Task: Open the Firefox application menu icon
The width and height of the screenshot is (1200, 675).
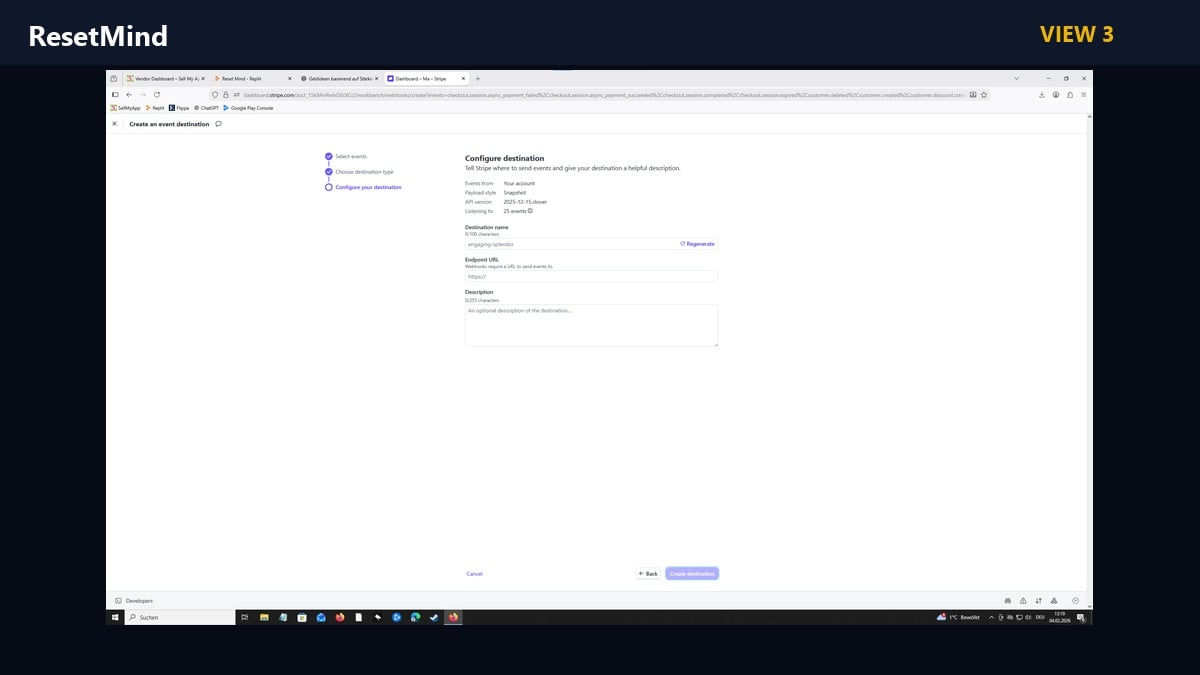Action: [x=1084, y=95]
